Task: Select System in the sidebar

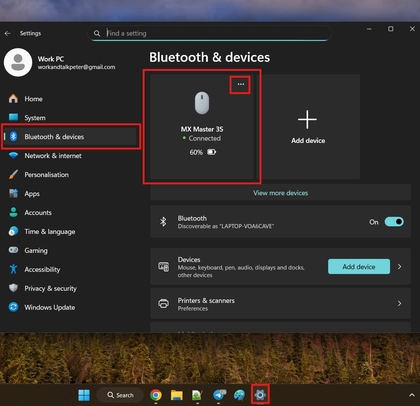Action: click(x=70, y=118)
